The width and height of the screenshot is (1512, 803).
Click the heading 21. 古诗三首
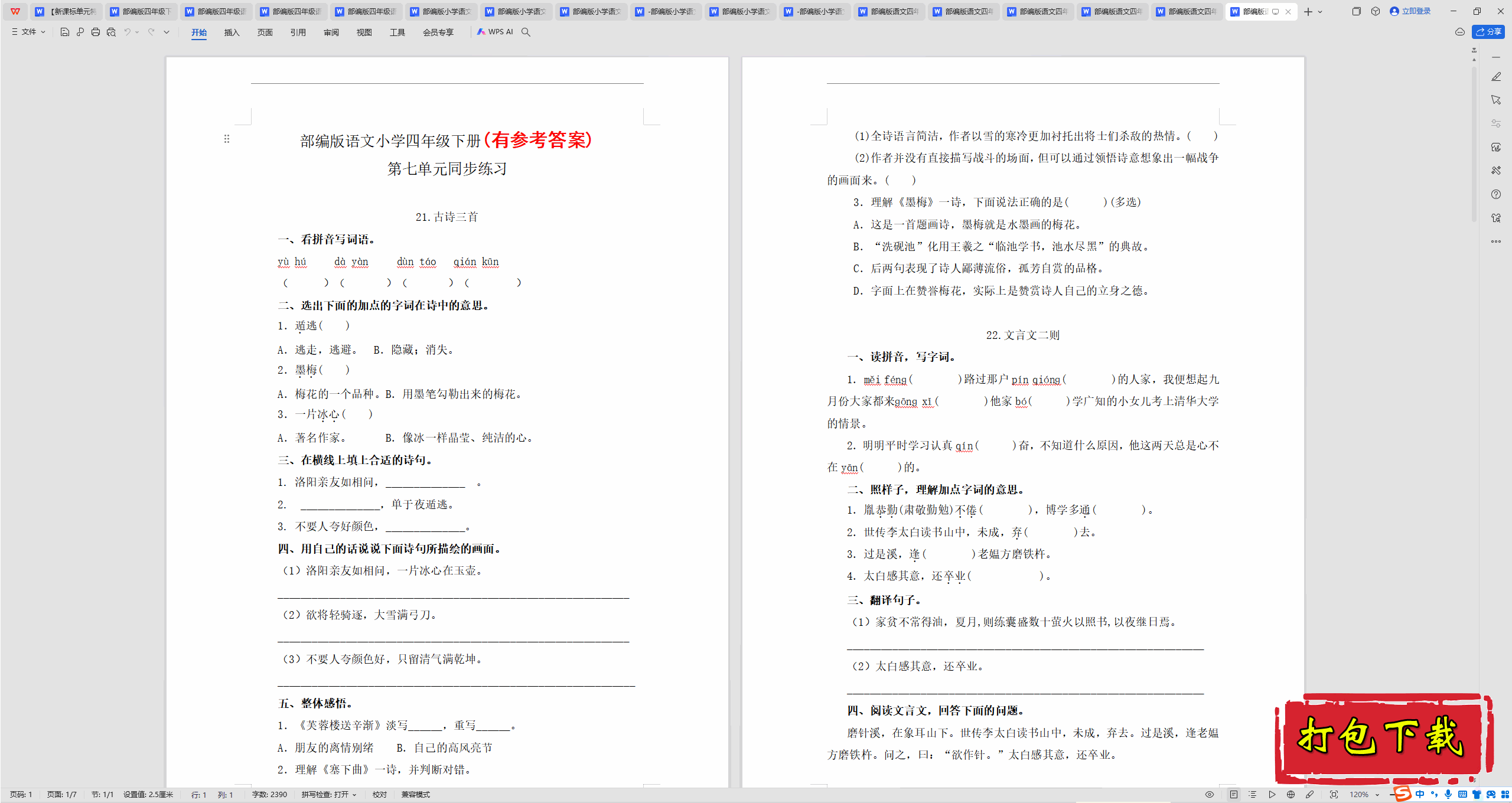pos(447,217)
